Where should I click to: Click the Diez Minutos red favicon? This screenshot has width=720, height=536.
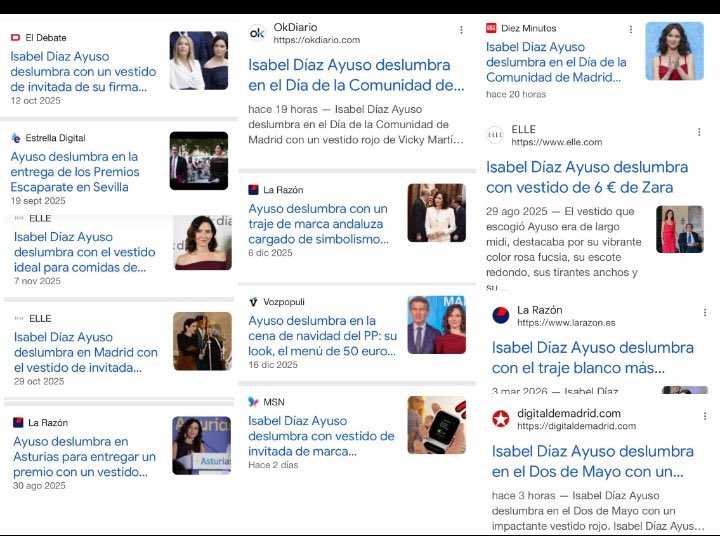tap(491, 28)
